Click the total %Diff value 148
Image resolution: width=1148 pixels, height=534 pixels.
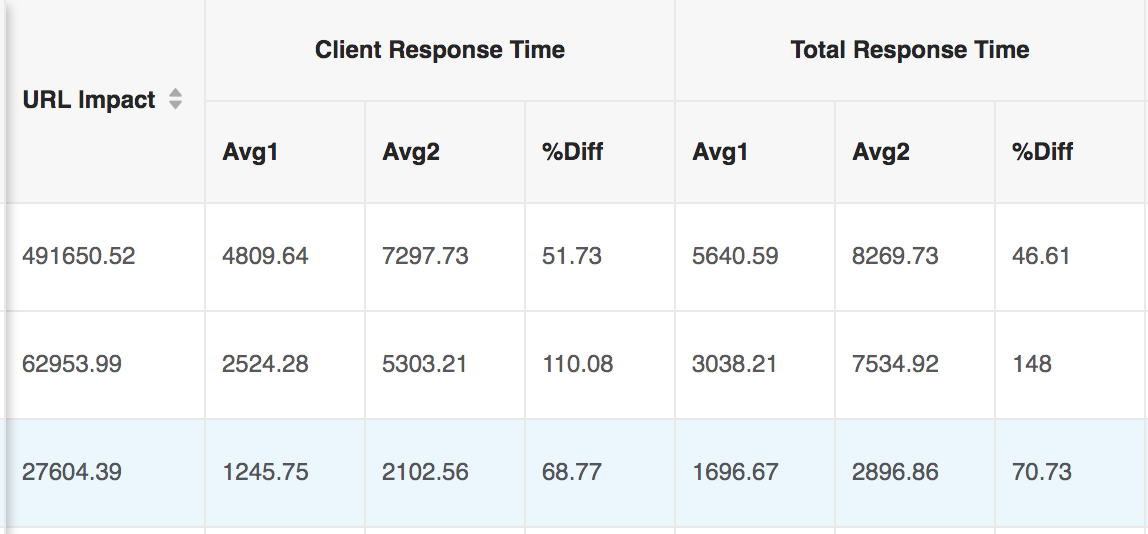tap(1032, 364)
